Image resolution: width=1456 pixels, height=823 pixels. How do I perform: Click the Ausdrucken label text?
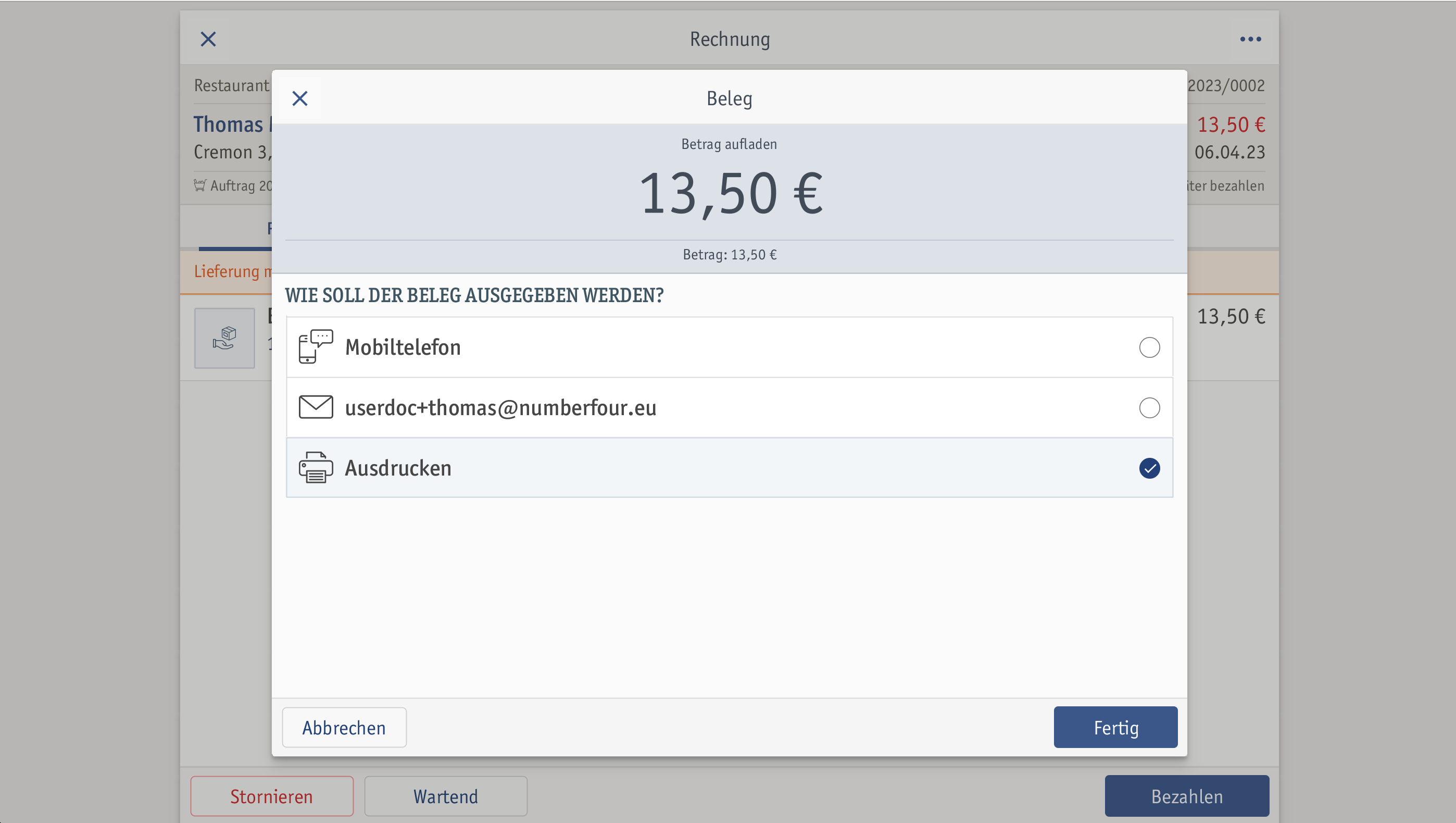pyautogui.click(x=398, y=468)
